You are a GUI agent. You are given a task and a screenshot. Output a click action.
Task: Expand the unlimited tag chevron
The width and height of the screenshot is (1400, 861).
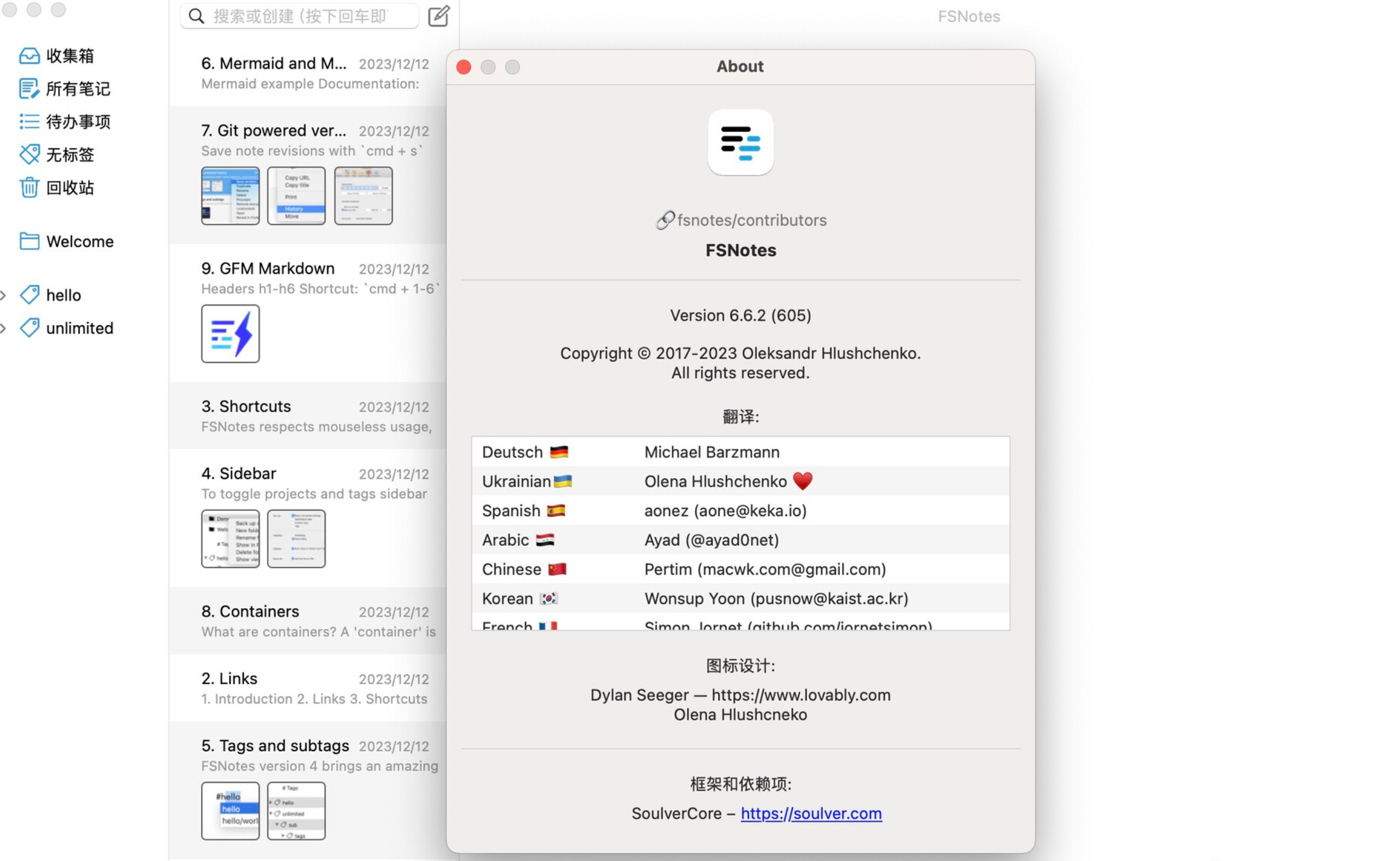tap(4, 328)
